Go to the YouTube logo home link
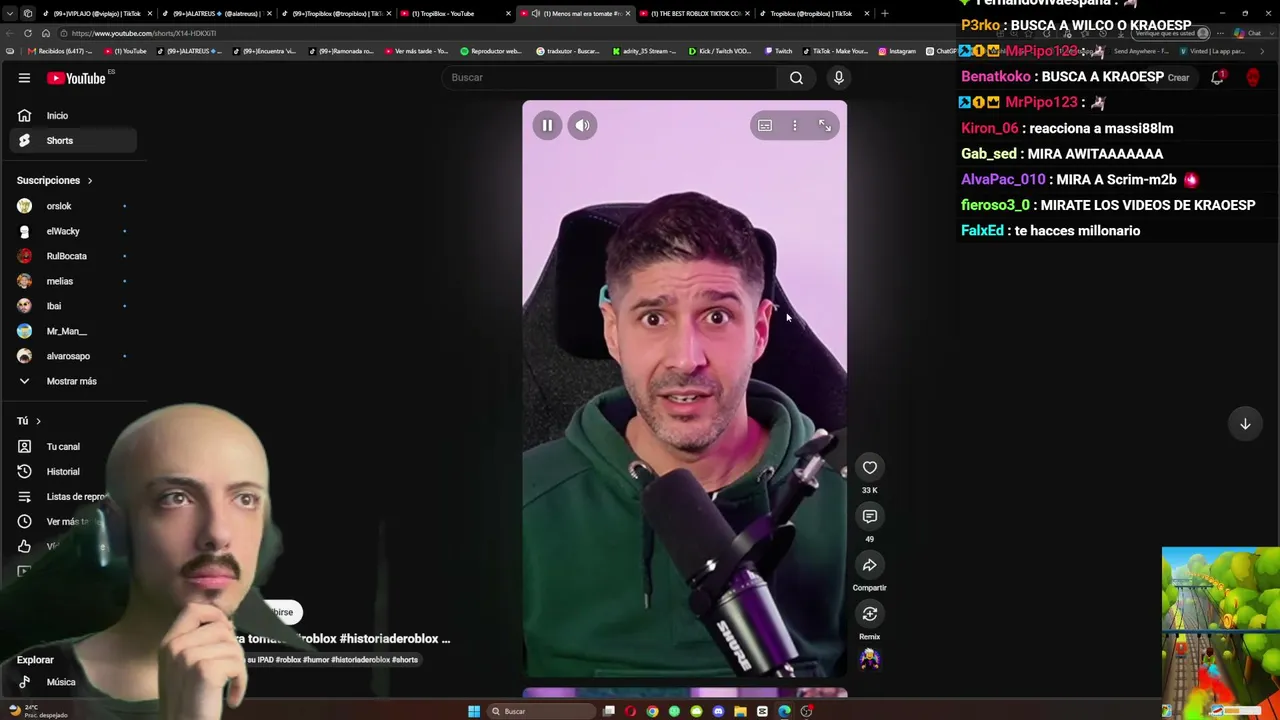Screen dimensions: 1280x720 click(76, 78)
